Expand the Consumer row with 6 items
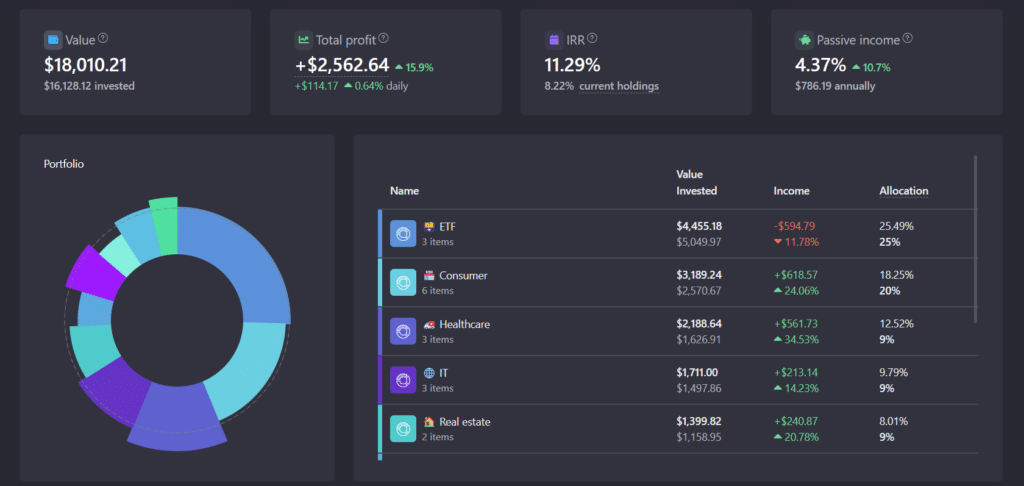Viewport: 1024px width, 486px height. pyautogui.click(x=678, y=283)
